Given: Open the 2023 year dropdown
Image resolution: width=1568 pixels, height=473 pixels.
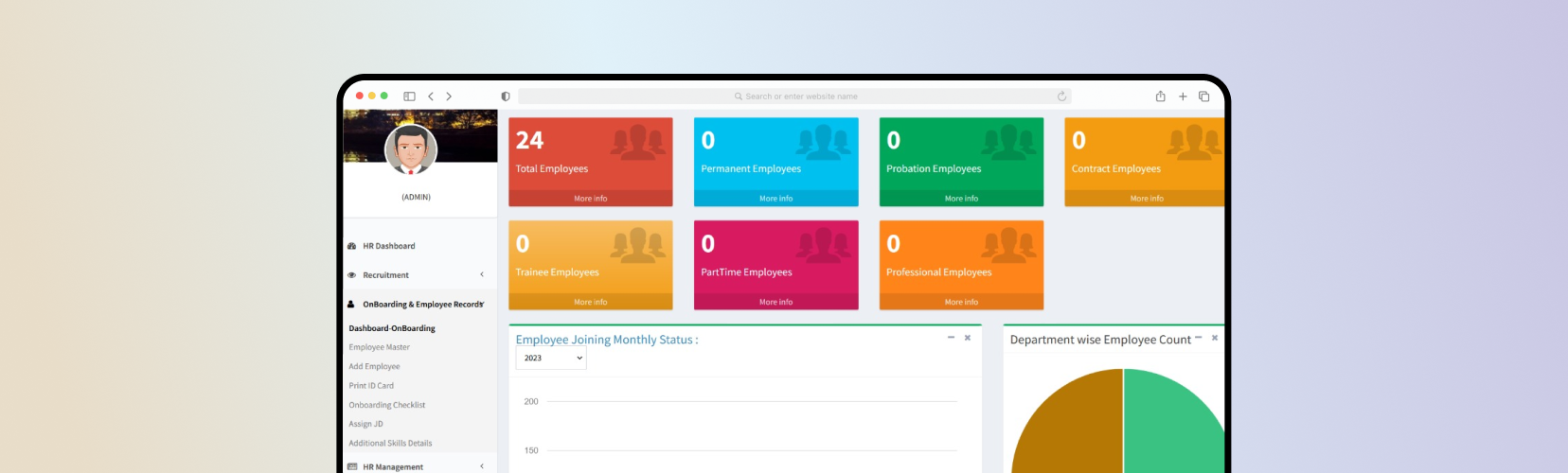Looking at the screenshot, I should pos(551,359).
